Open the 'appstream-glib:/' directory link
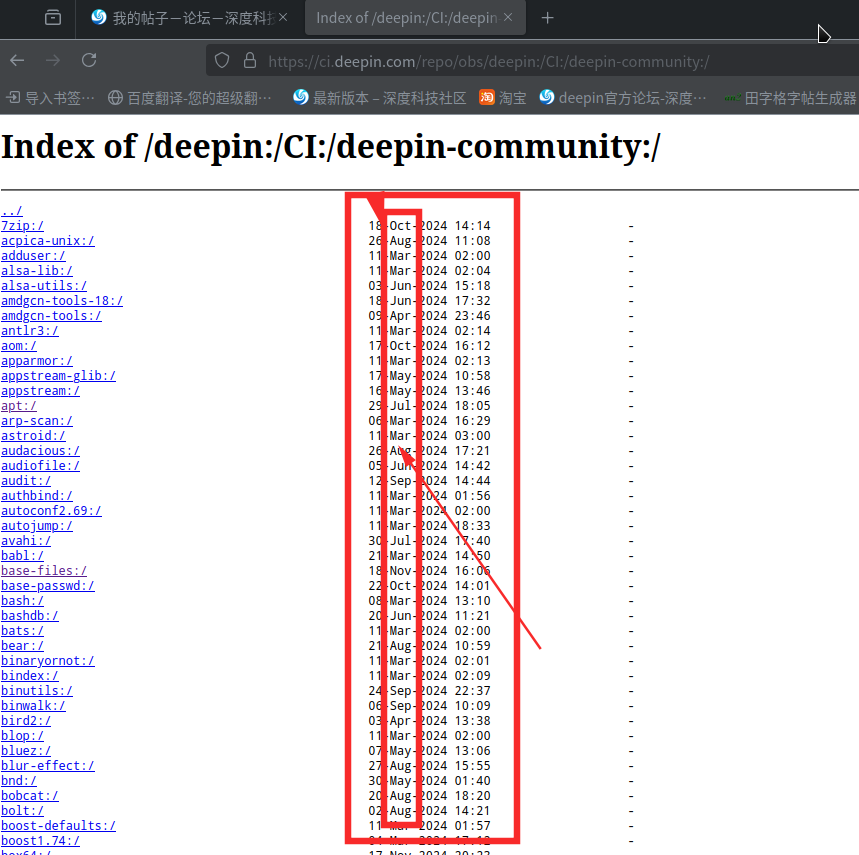Screen dimensions: 859x855 (59, 376)
